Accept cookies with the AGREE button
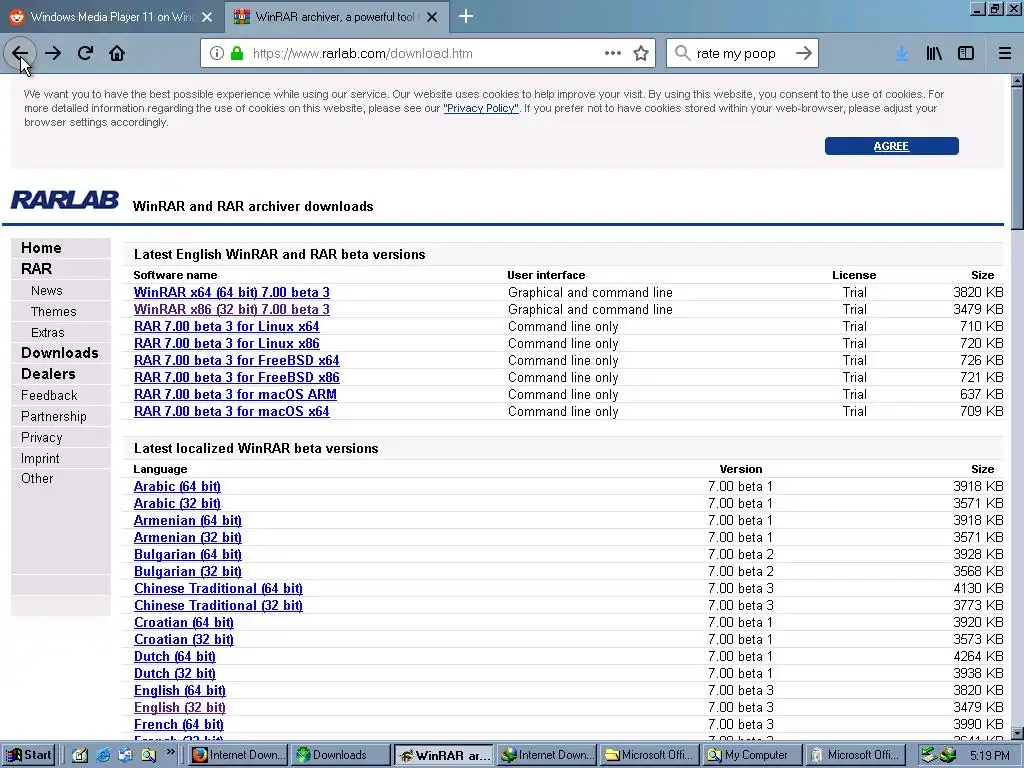The height and width of the screenshot is (768, 1024). click(891, 146)
